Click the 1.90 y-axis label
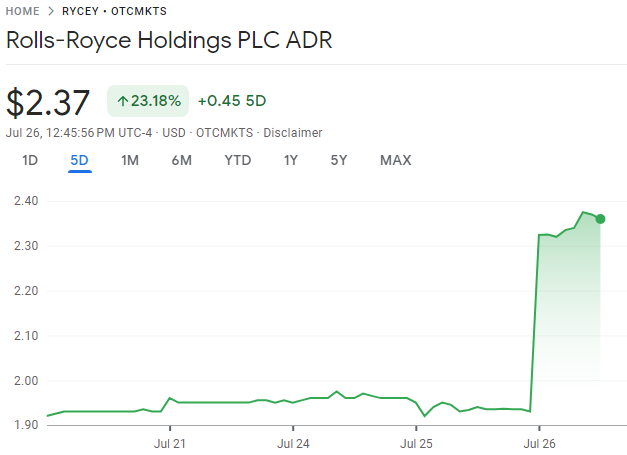The width and height of the screenshot is (627, 455). pos(26,425)
